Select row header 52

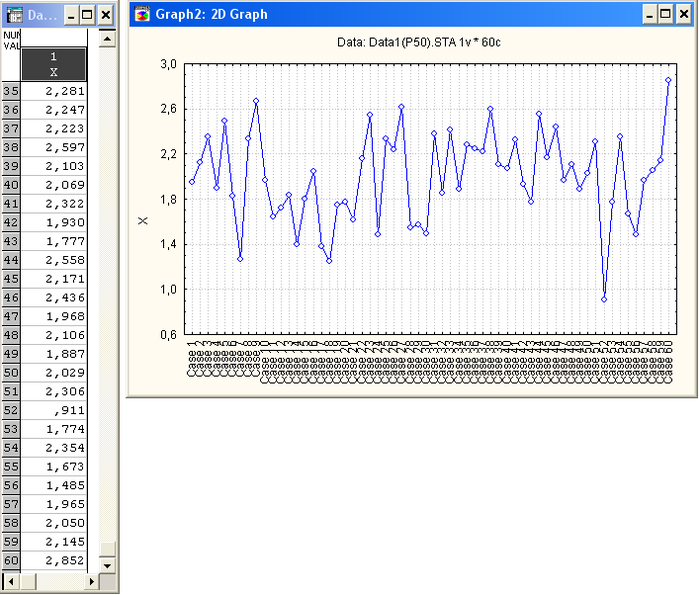(x=11, y=410)
